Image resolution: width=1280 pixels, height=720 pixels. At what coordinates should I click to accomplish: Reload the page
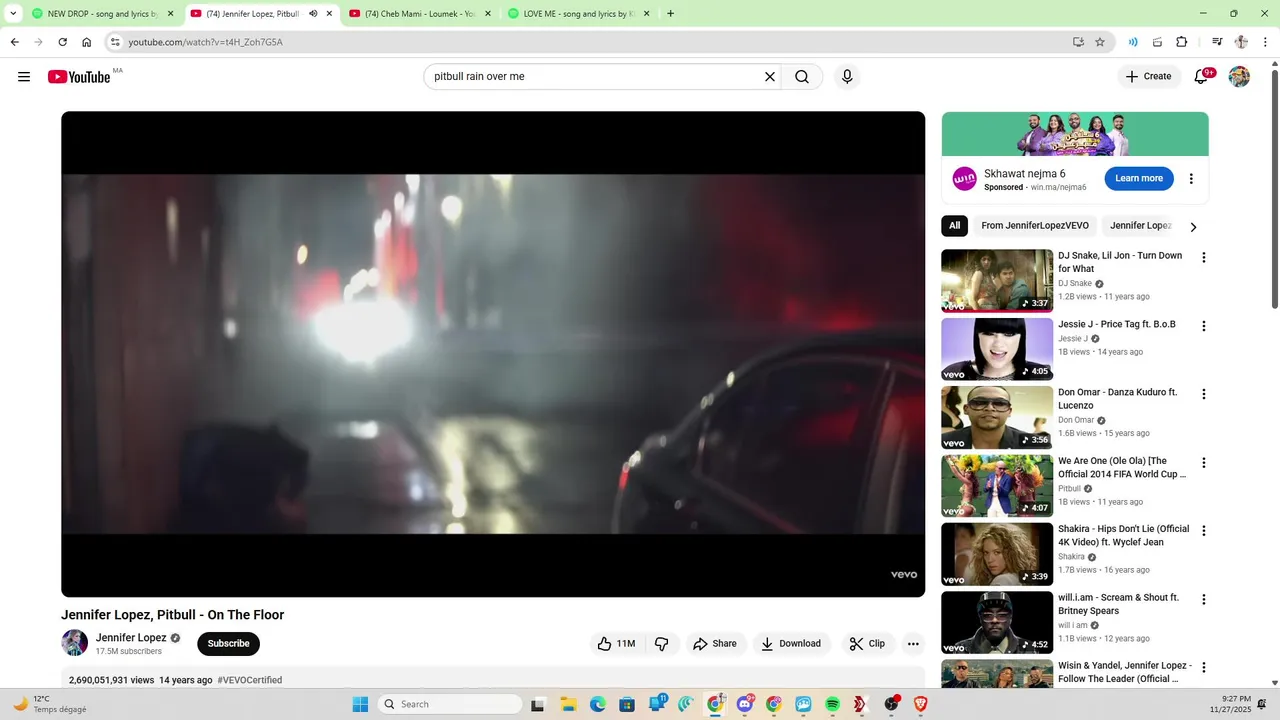tap(62, 42)
